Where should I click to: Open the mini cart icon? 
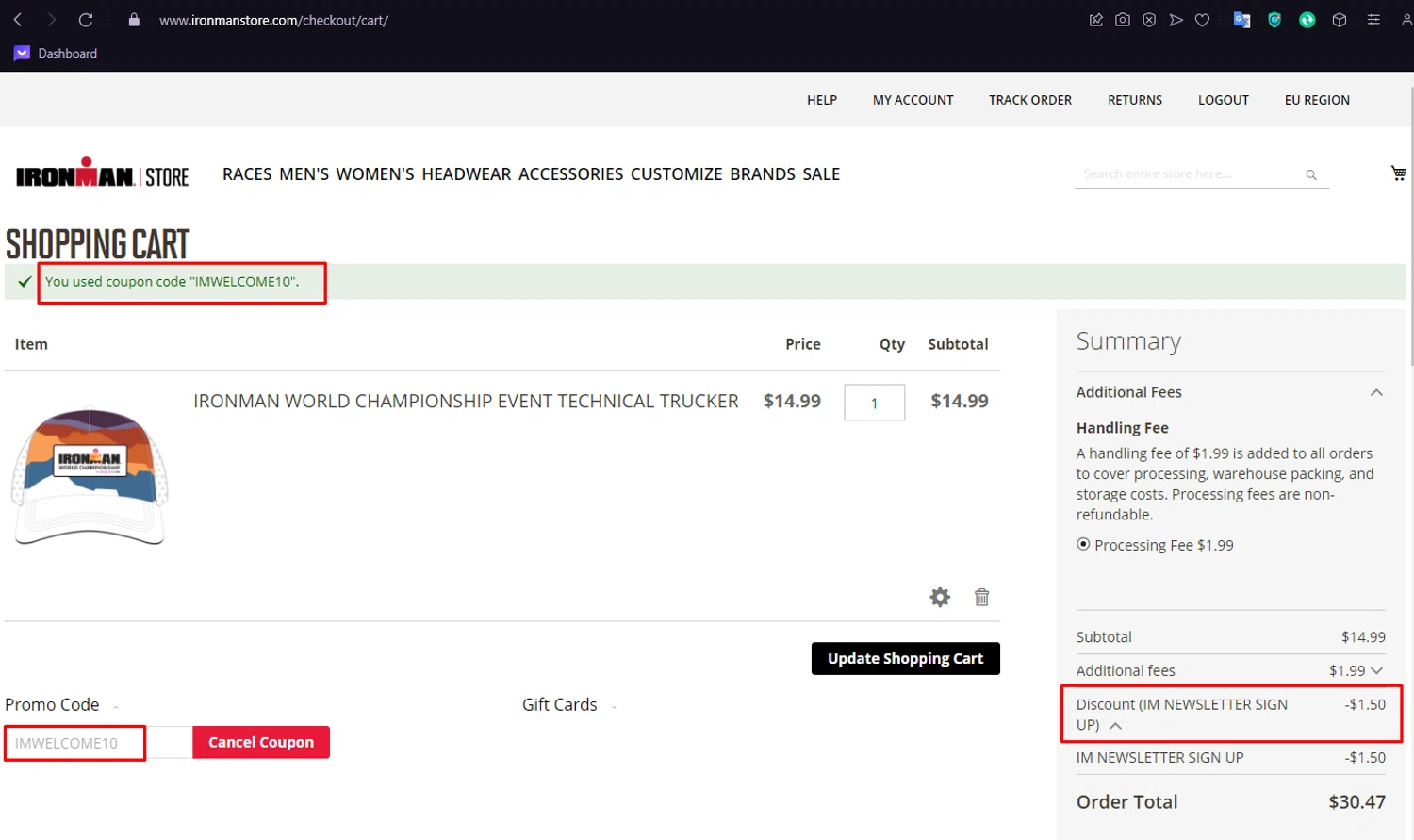1398,173
